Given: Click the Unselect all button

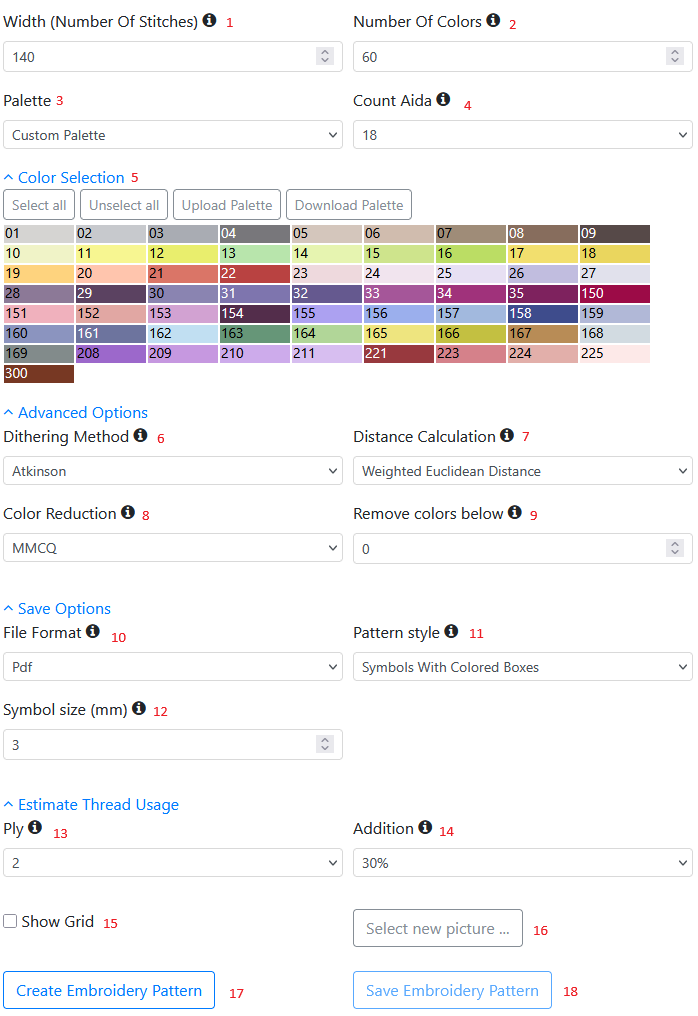Looking at the screenshot, I should coord(124,205).
